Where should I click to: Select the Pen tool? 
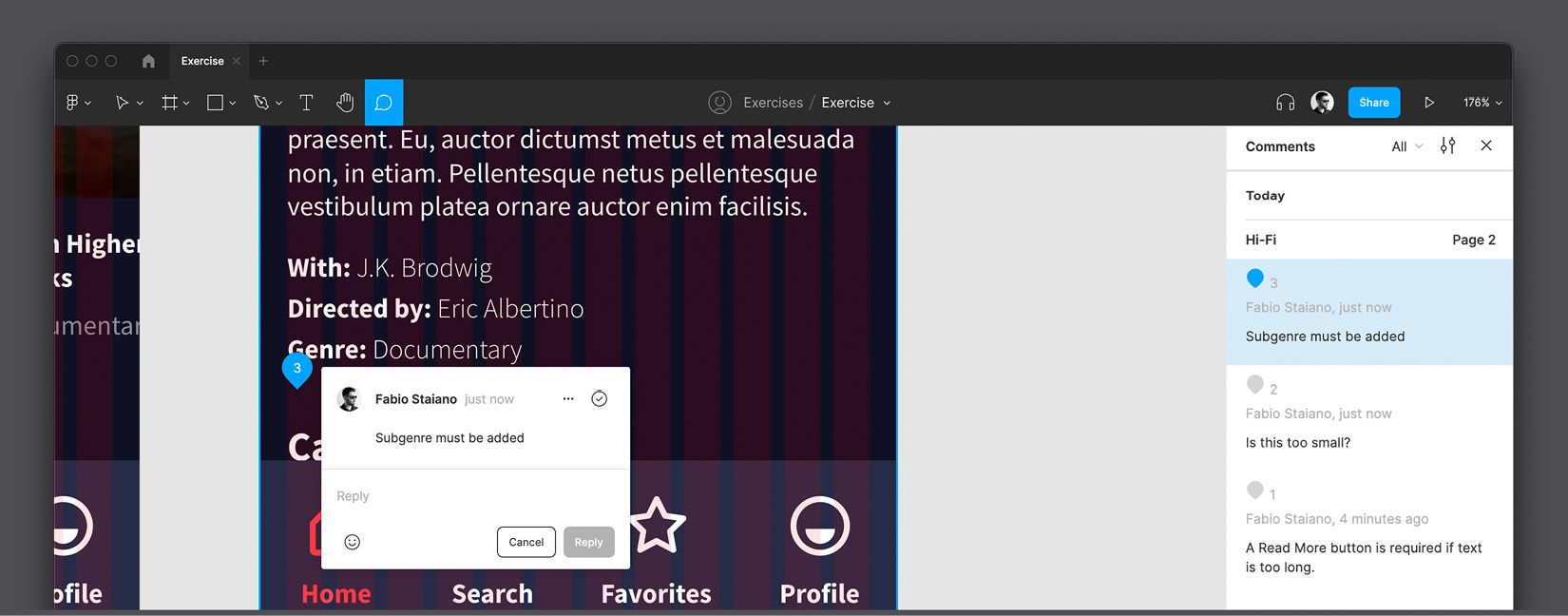tap(261, 103)
